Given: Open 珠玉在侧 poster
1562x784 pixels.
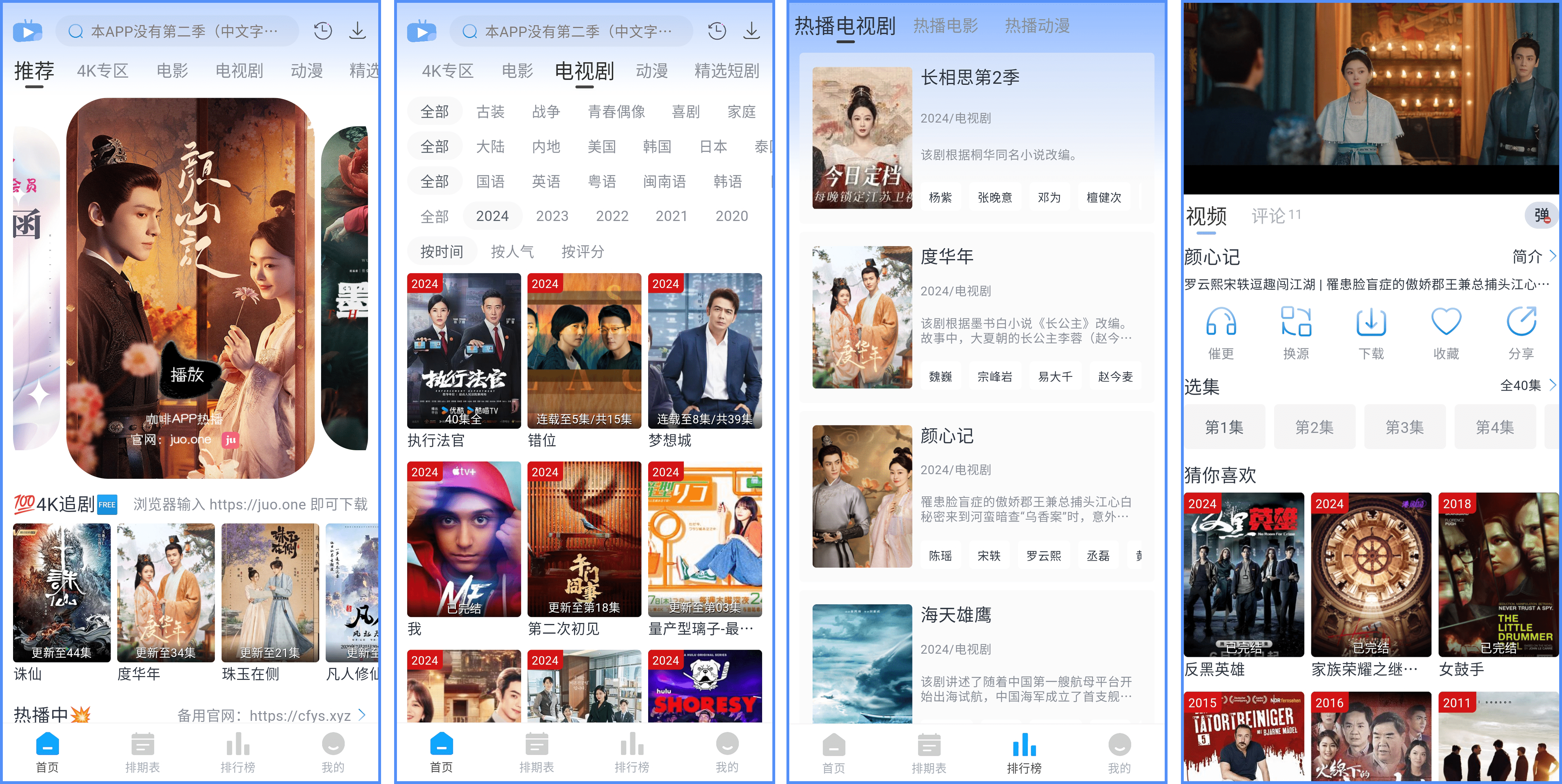Looking at the screenshot, I should pos(270,592).
